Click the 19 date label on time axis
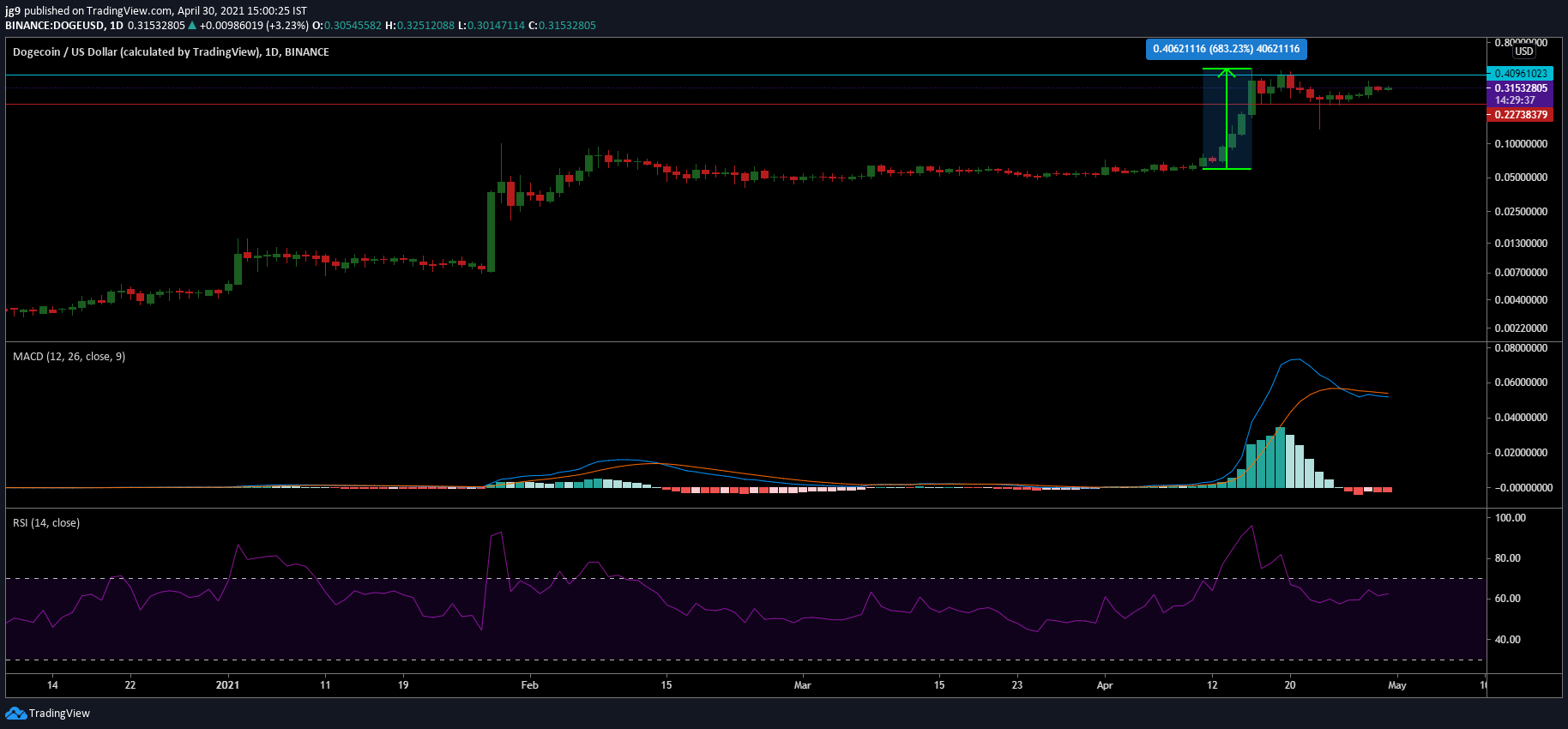 click(403, 684)
